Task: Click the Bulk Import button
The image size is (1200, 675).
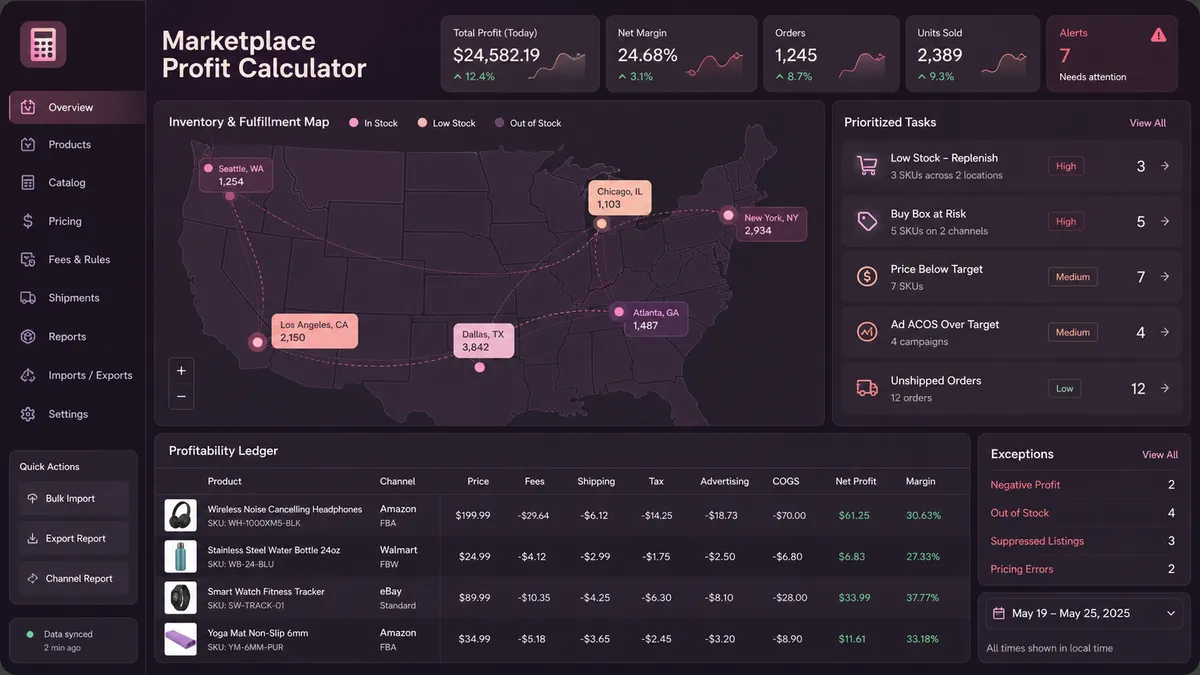Action: coord(73,499)
